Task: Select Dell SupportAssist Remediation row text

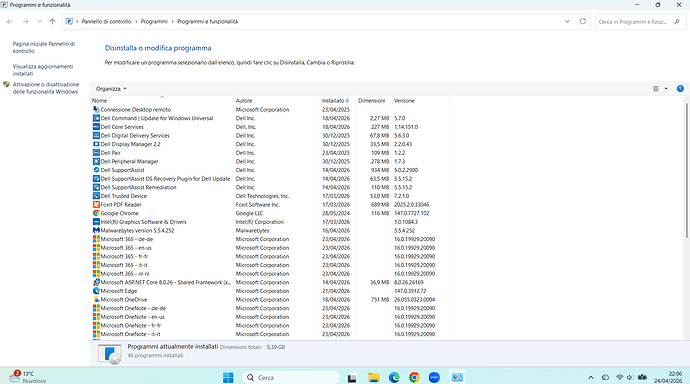Action: [138, 187]
